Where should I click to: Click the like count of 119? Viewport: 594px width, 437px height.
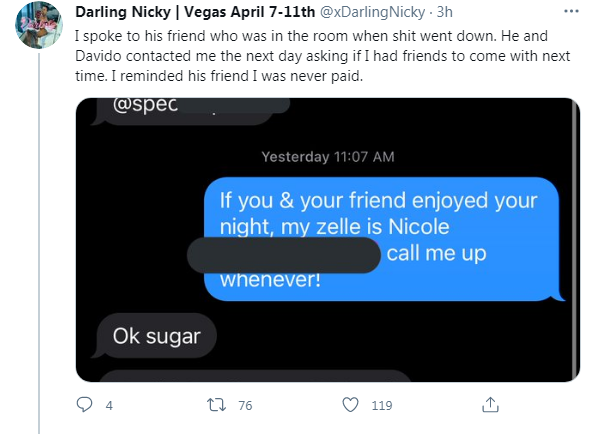tap(382, 406)
